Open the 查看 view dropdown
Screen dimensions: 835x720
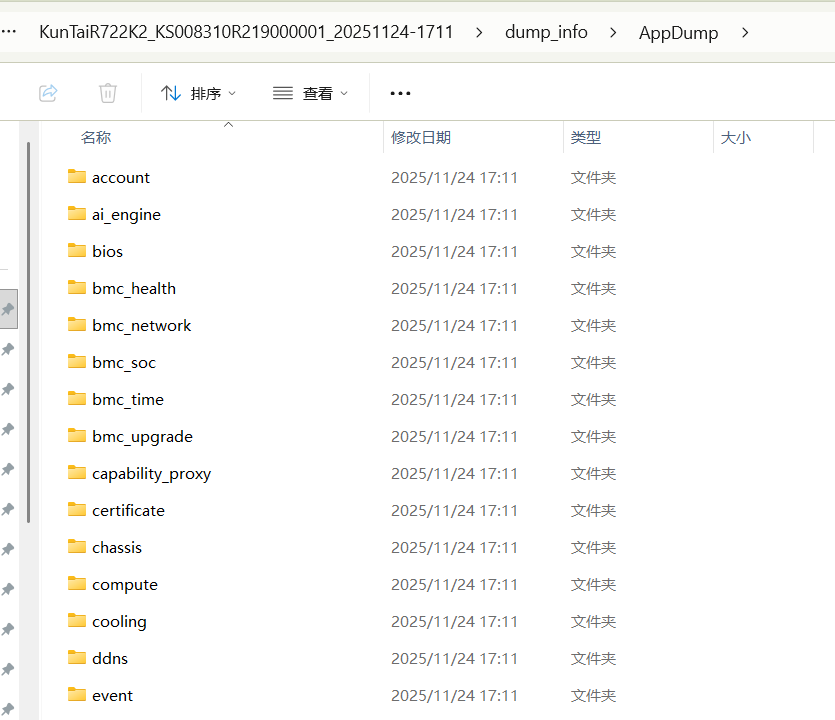(310, 93)
